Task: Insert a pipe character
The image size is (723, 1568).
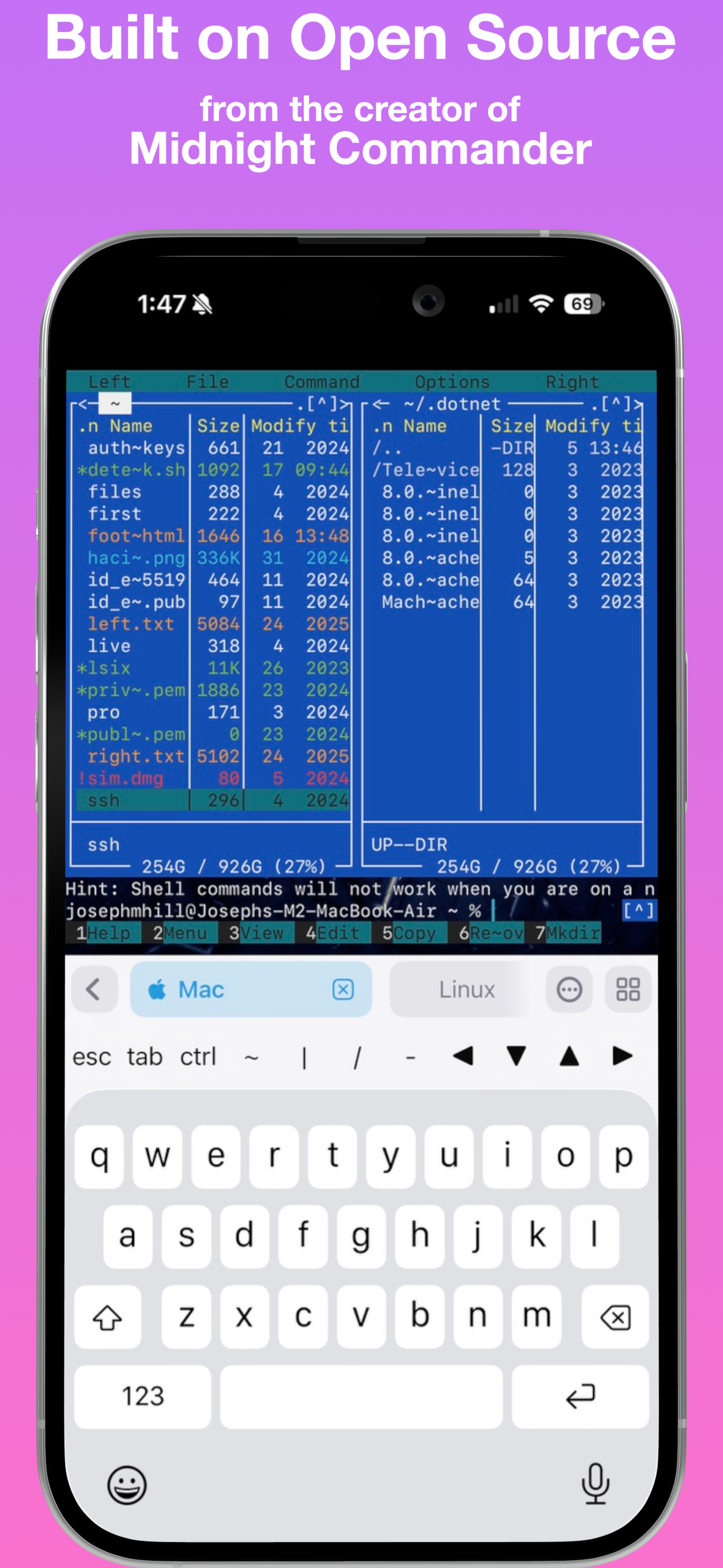Action: 304,1057
